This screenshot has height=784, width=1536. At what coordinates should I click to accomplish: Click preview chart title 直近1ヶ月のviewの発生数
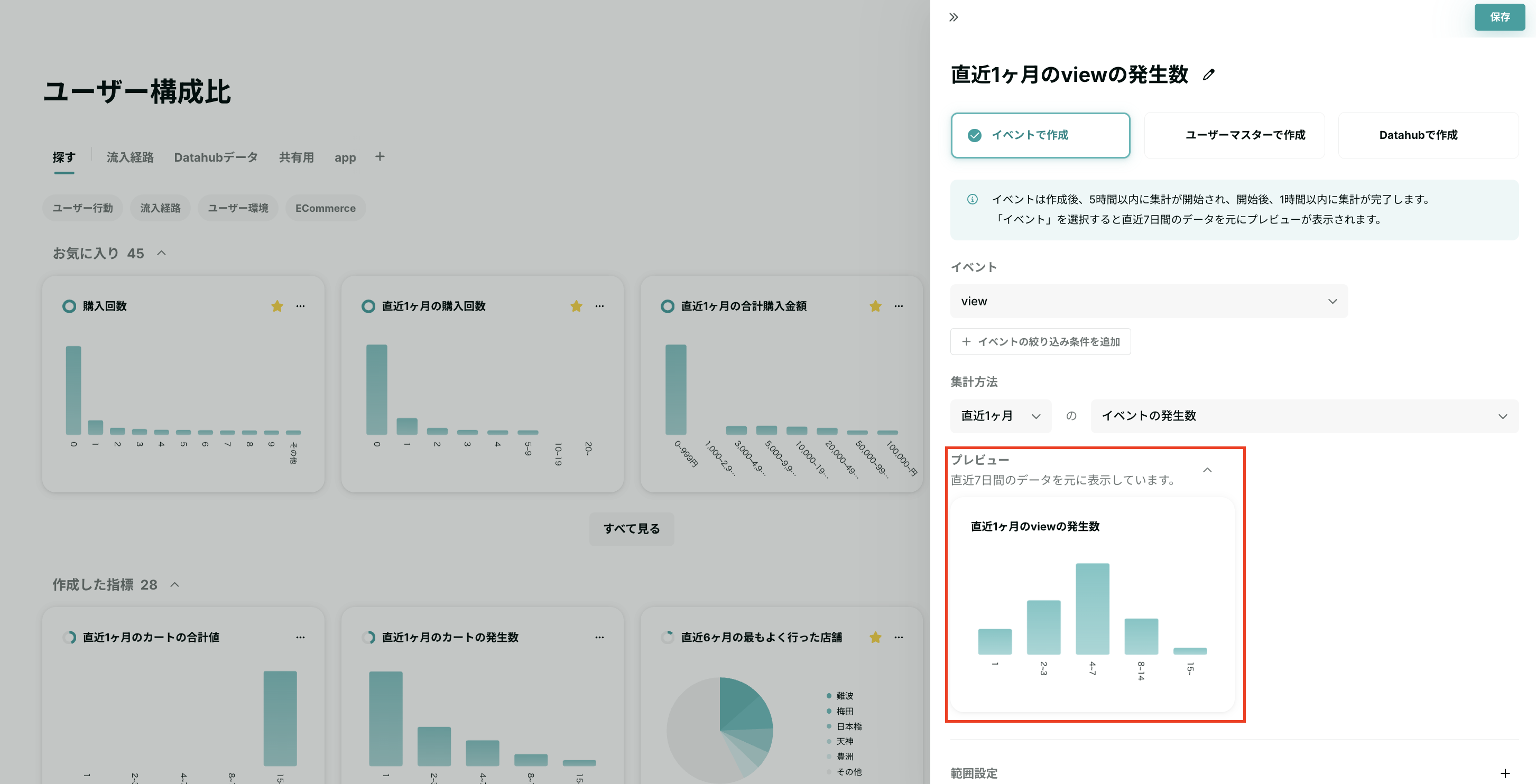pos(1035,526)
